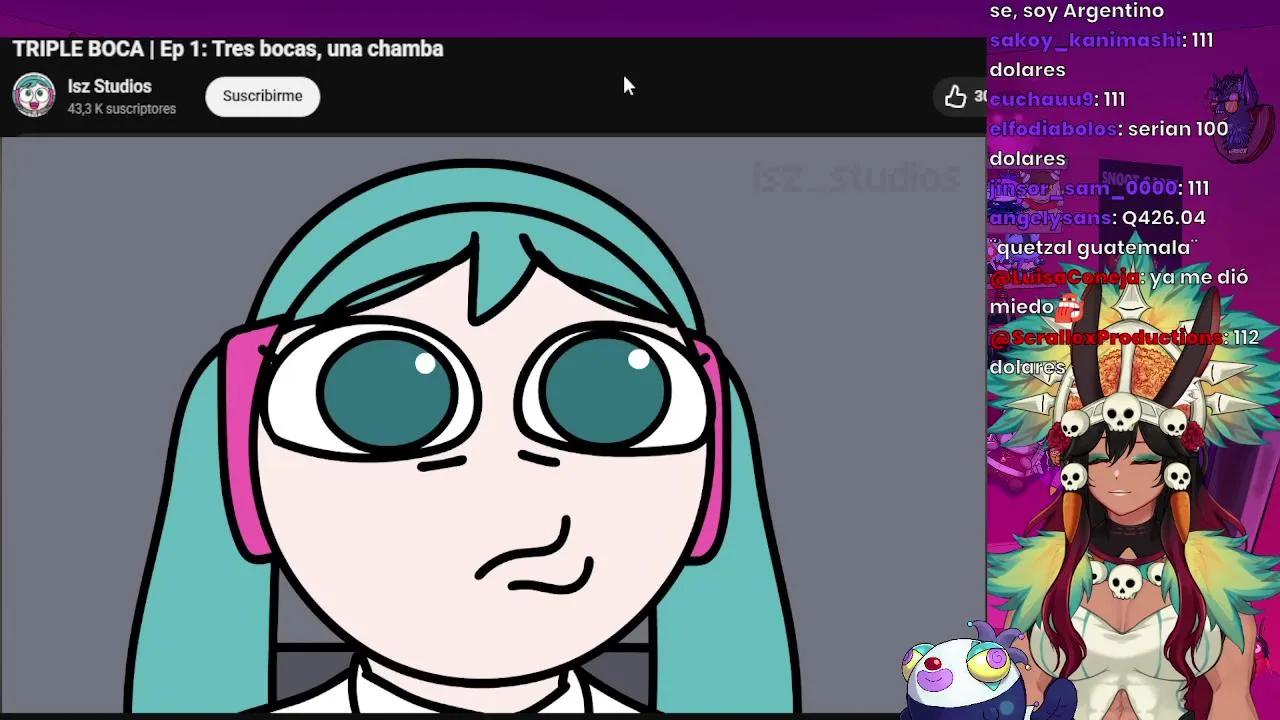Open the Isz Studios channel name link
Viewport: 1280px width, 720px height.
click(109, 87)
